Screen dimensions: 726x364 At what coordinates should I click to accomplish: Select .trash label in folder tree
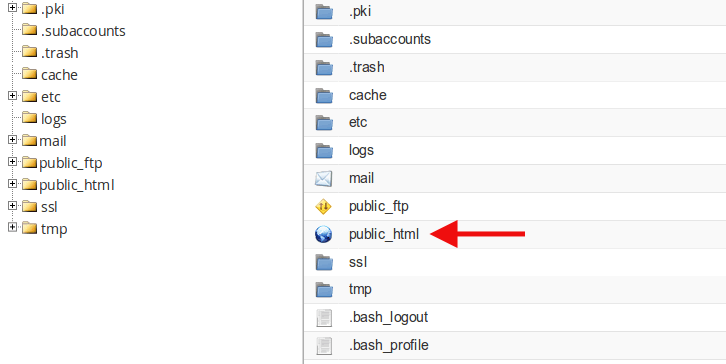point(59,53)
